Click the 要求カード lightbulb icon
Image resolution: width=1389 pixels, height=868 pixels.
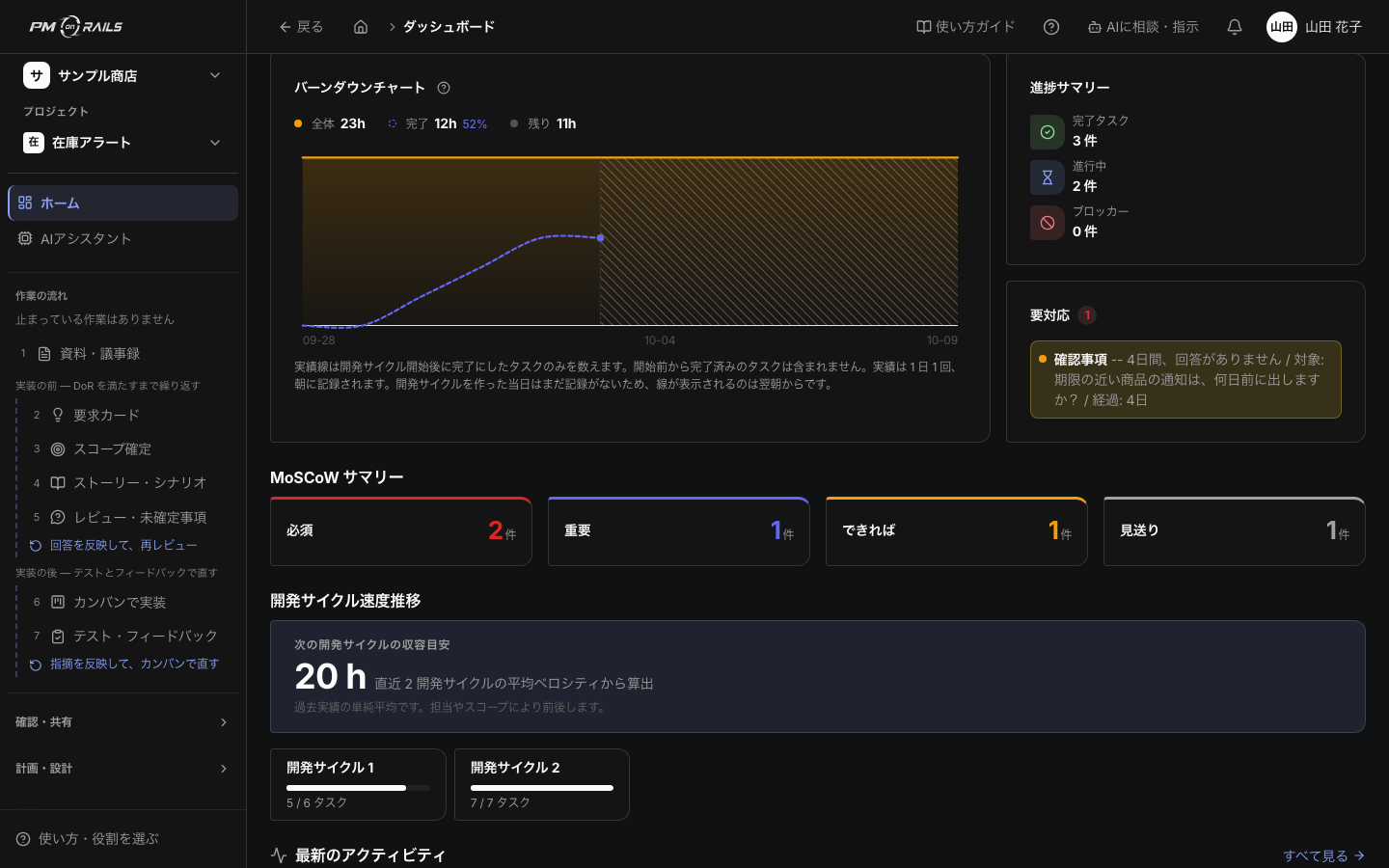pos(58,415)
